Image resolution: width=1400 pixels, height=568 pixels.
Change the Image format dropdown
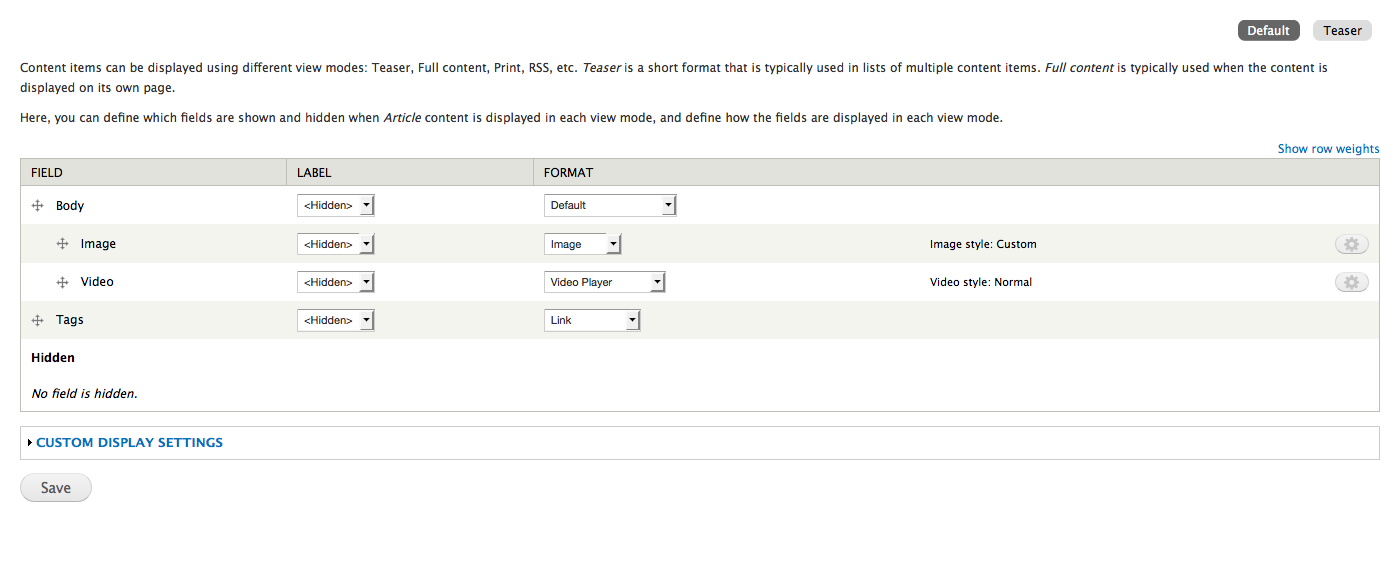point(582,244)
